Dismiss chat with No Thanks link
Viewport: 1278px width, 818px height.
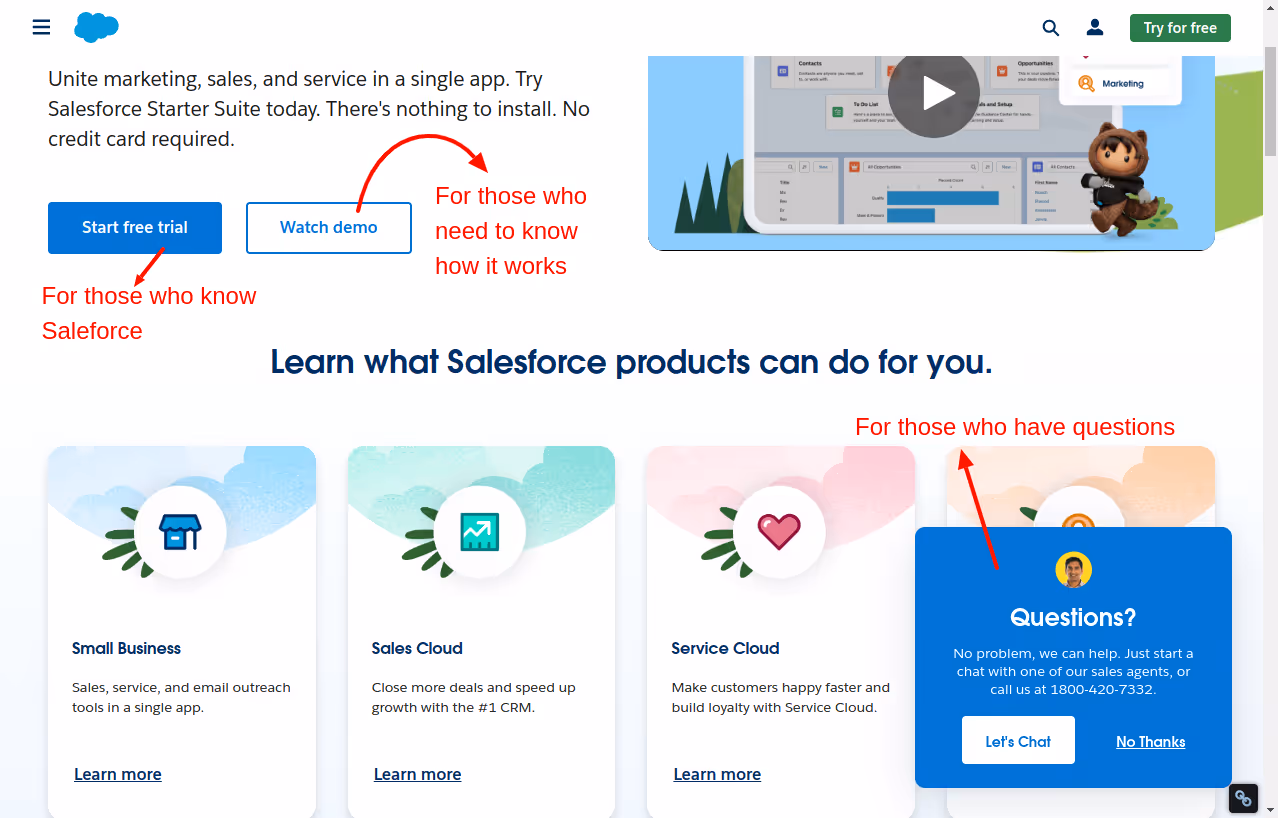1151,741
